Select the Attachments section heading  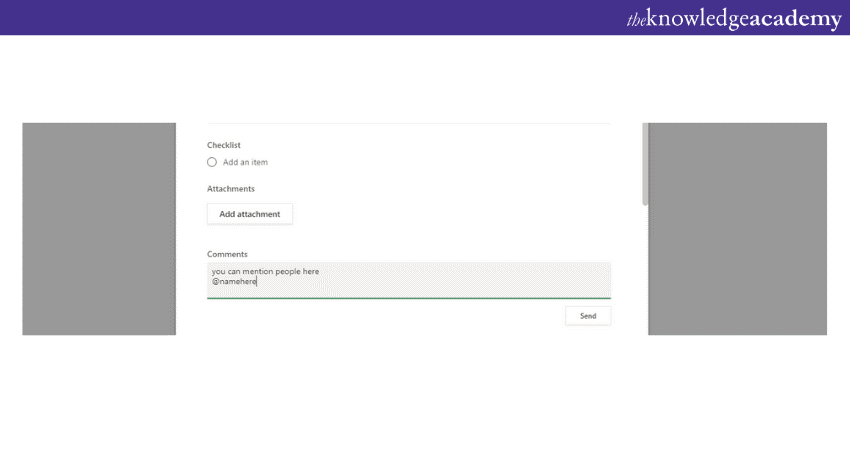[x=231, y=188]
